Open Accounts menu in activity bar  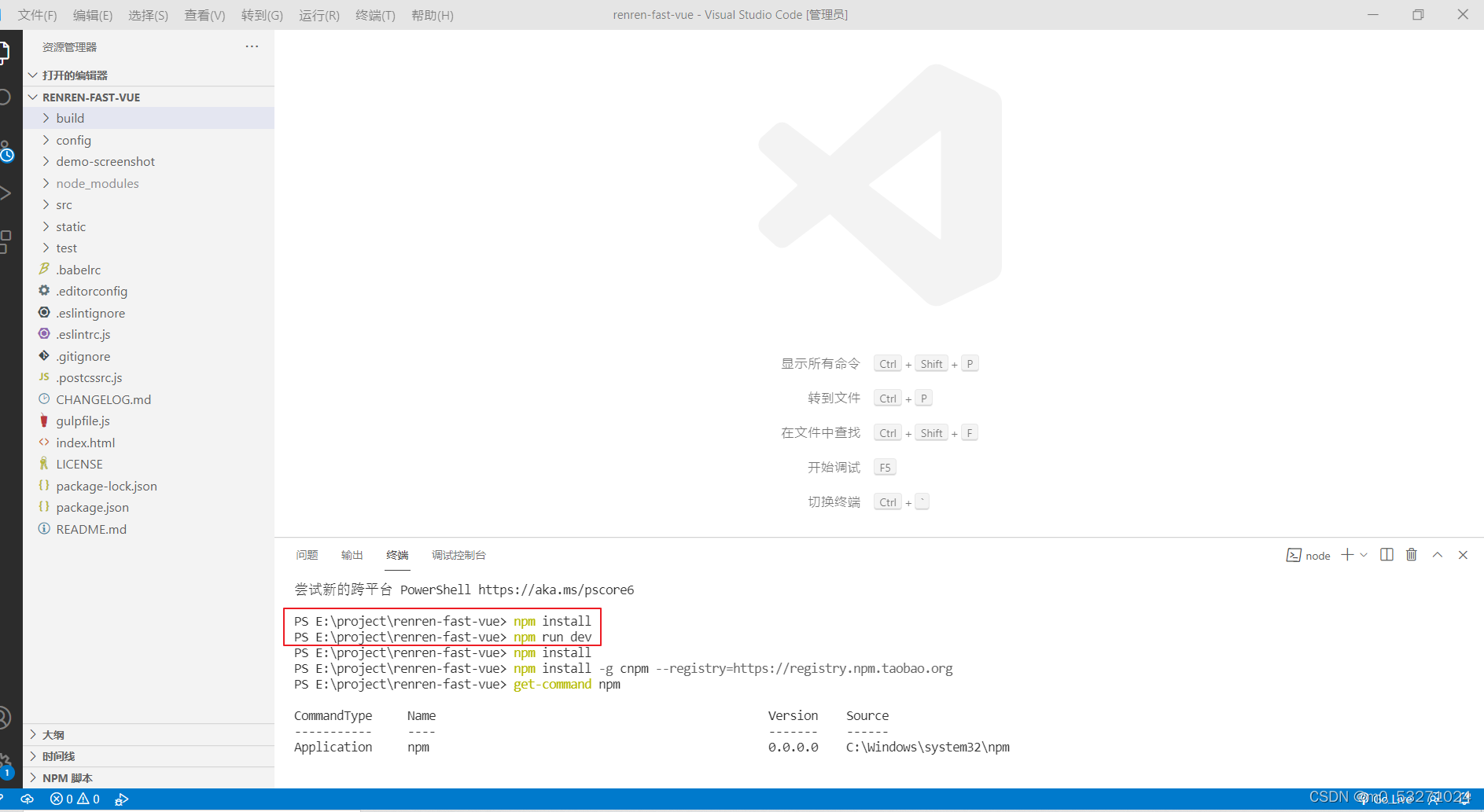(5, 717)
